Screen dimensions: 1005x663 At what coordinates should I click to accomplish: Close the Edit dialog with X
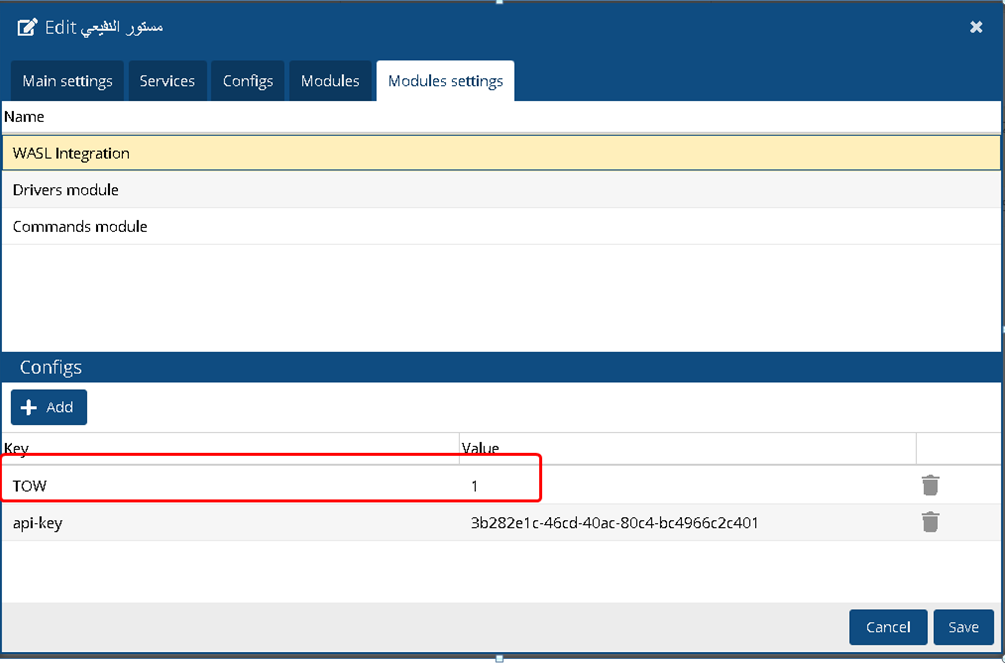976,27
